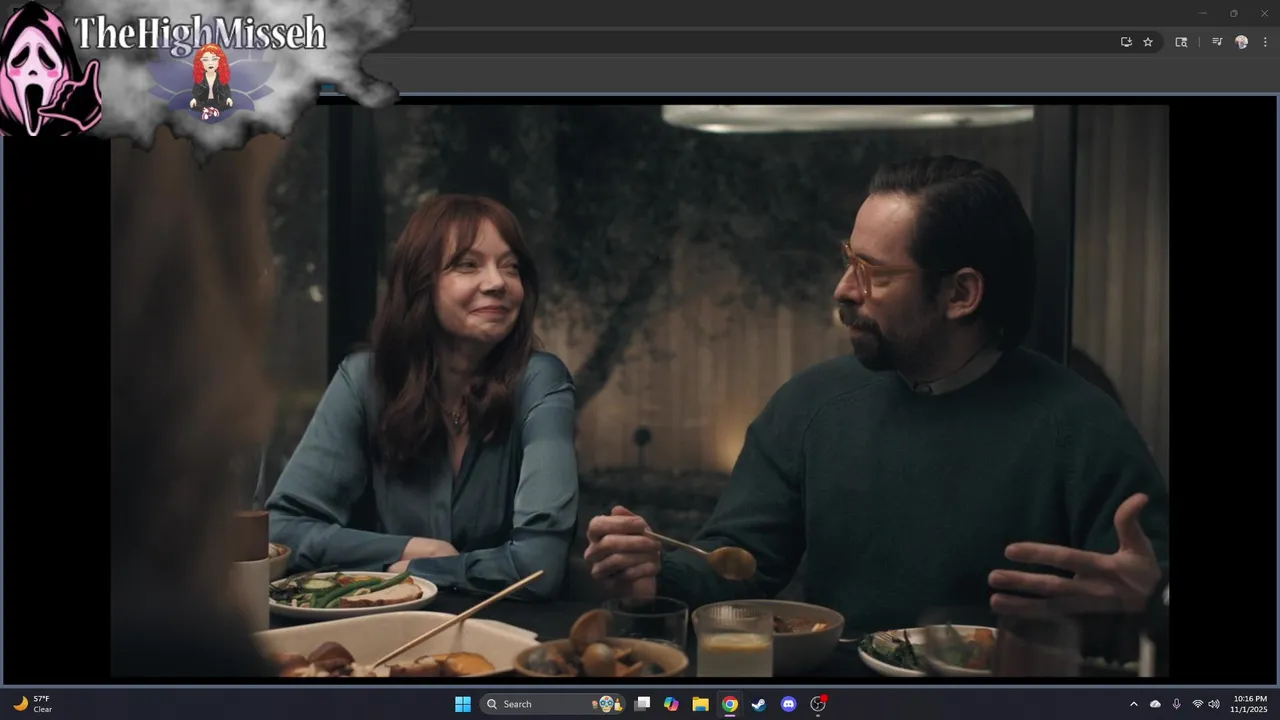Launch Copilot from the taskbar

672,704
